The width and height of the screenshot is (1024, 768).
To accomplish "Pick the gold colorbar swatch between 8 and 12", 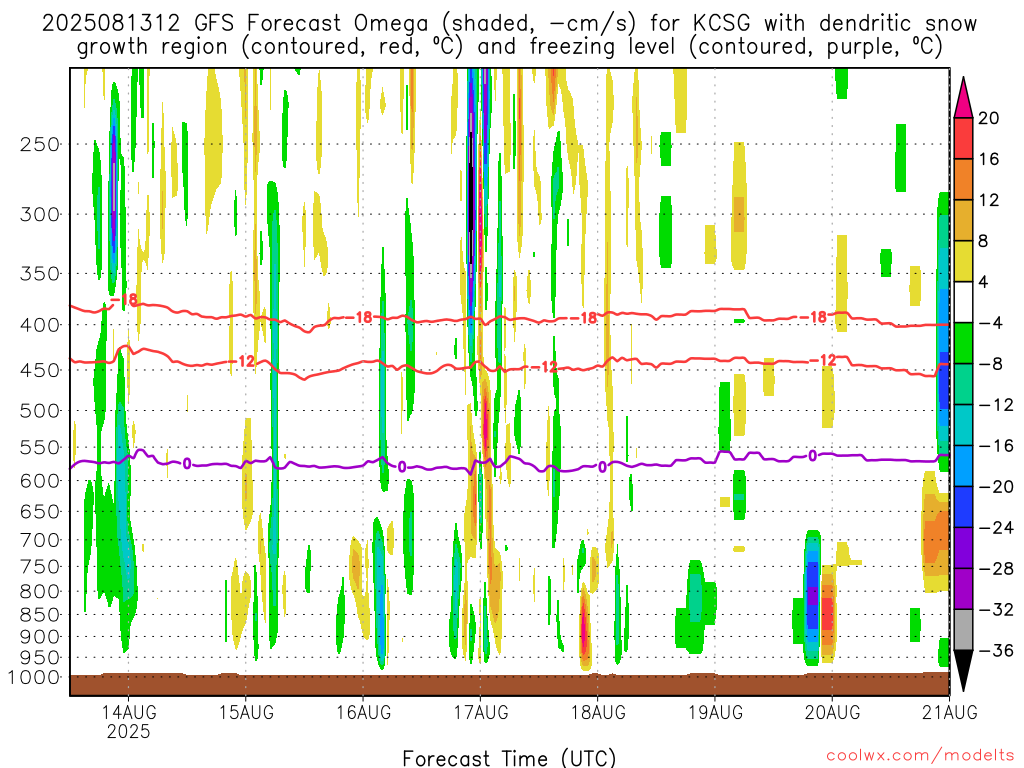I will (963, 221).
